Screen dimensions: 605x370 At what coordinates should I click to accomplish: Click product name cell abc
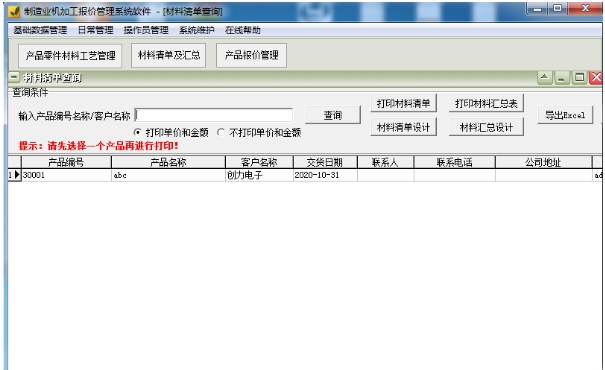tap(168, 175)
